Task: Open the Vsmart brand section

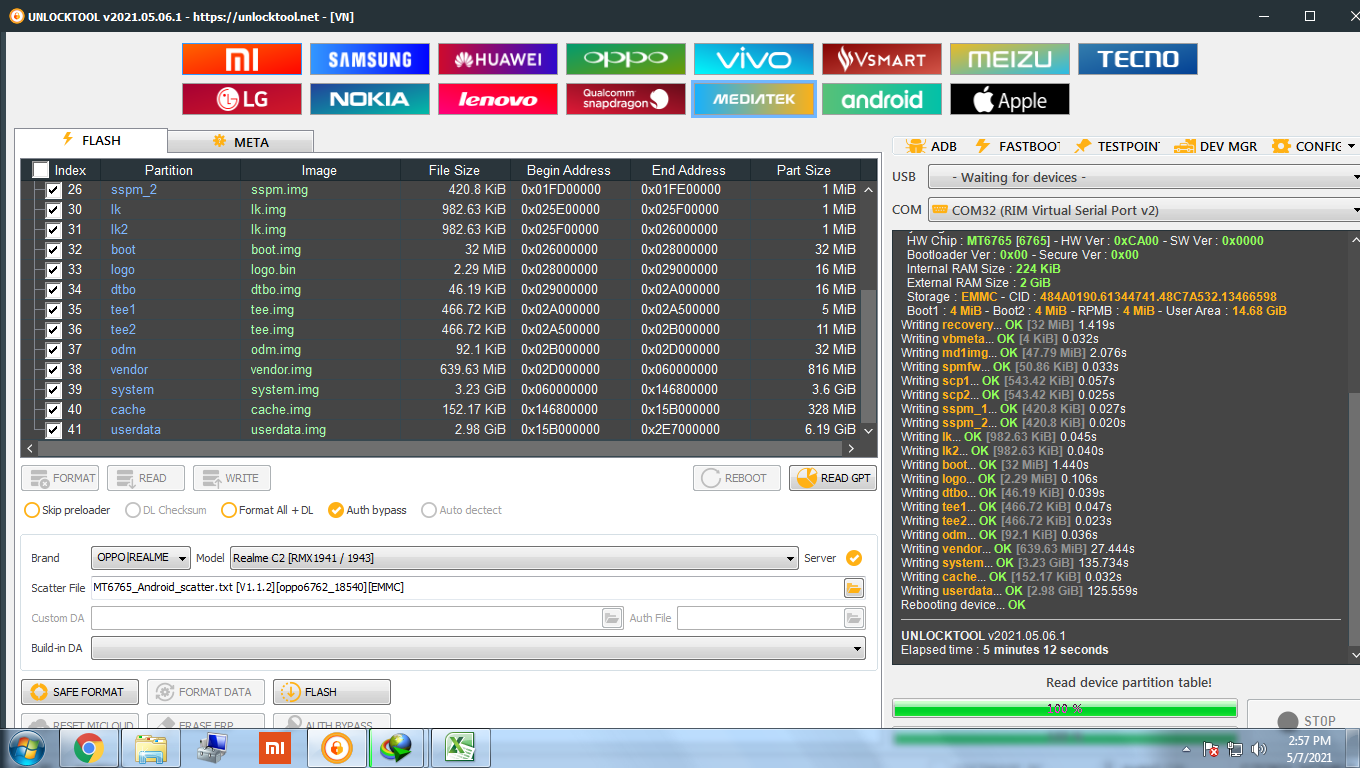Action: [x=882, y=59]
